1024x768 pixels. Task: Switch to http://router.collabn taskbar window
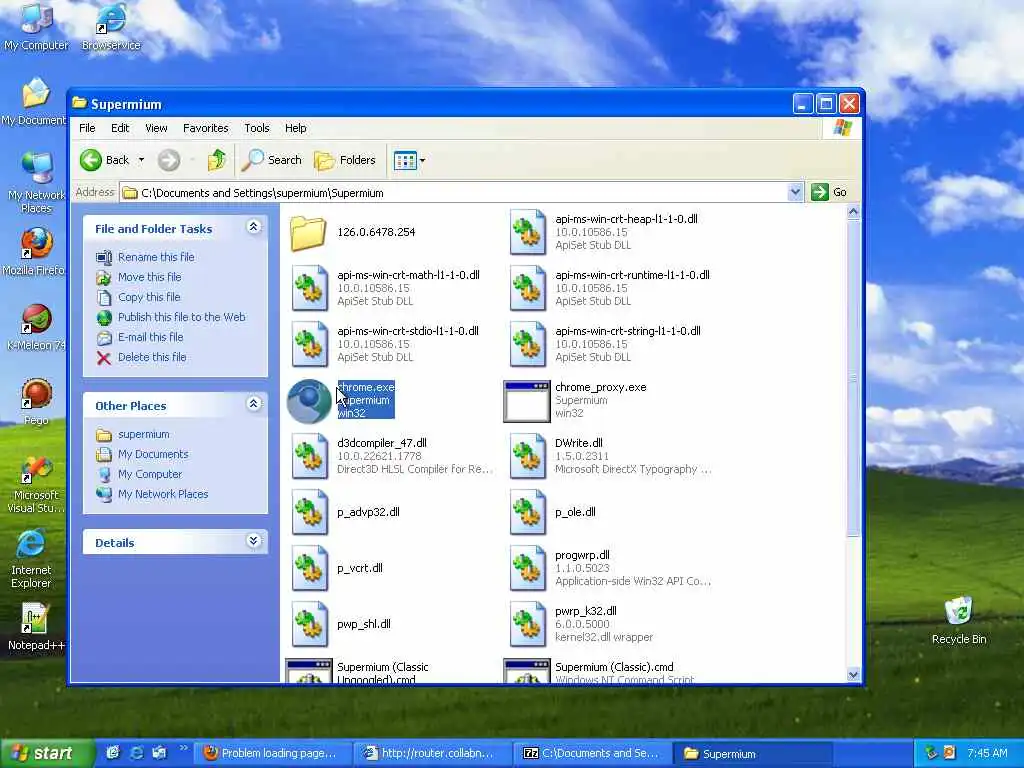(x=432, y=753)
